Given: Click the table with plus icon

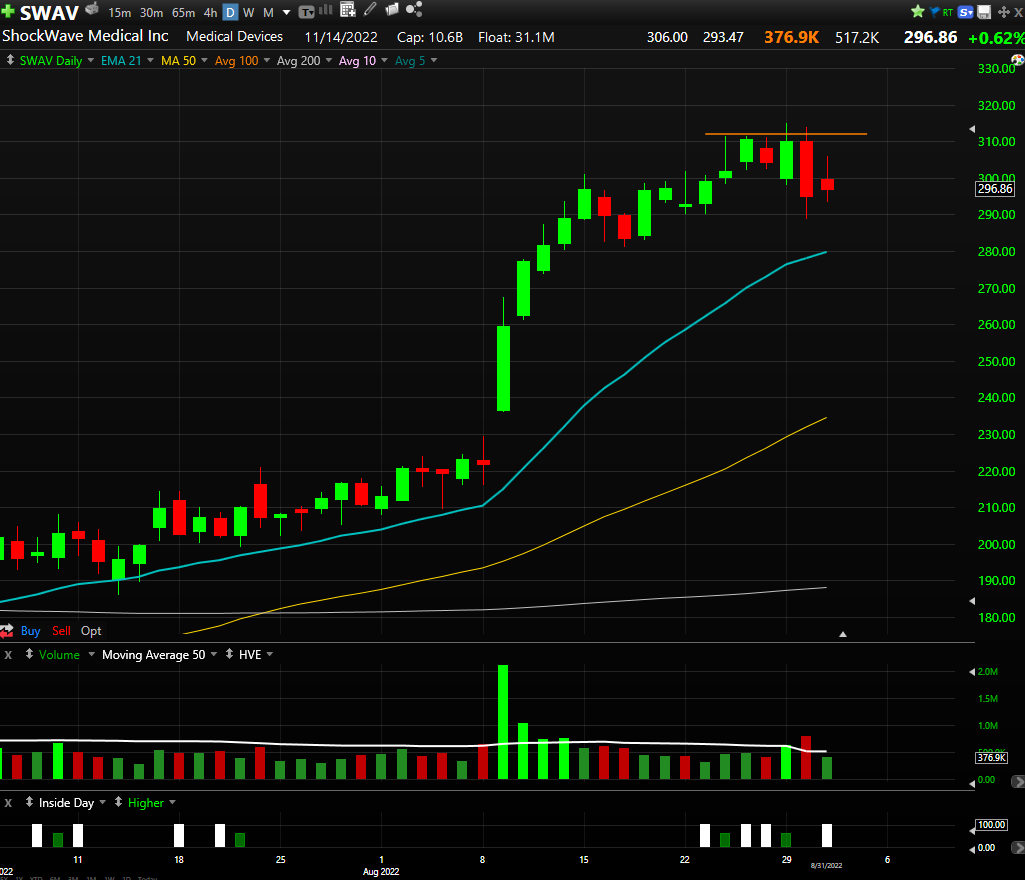Looking at the screenshot, I should [348, 9].
